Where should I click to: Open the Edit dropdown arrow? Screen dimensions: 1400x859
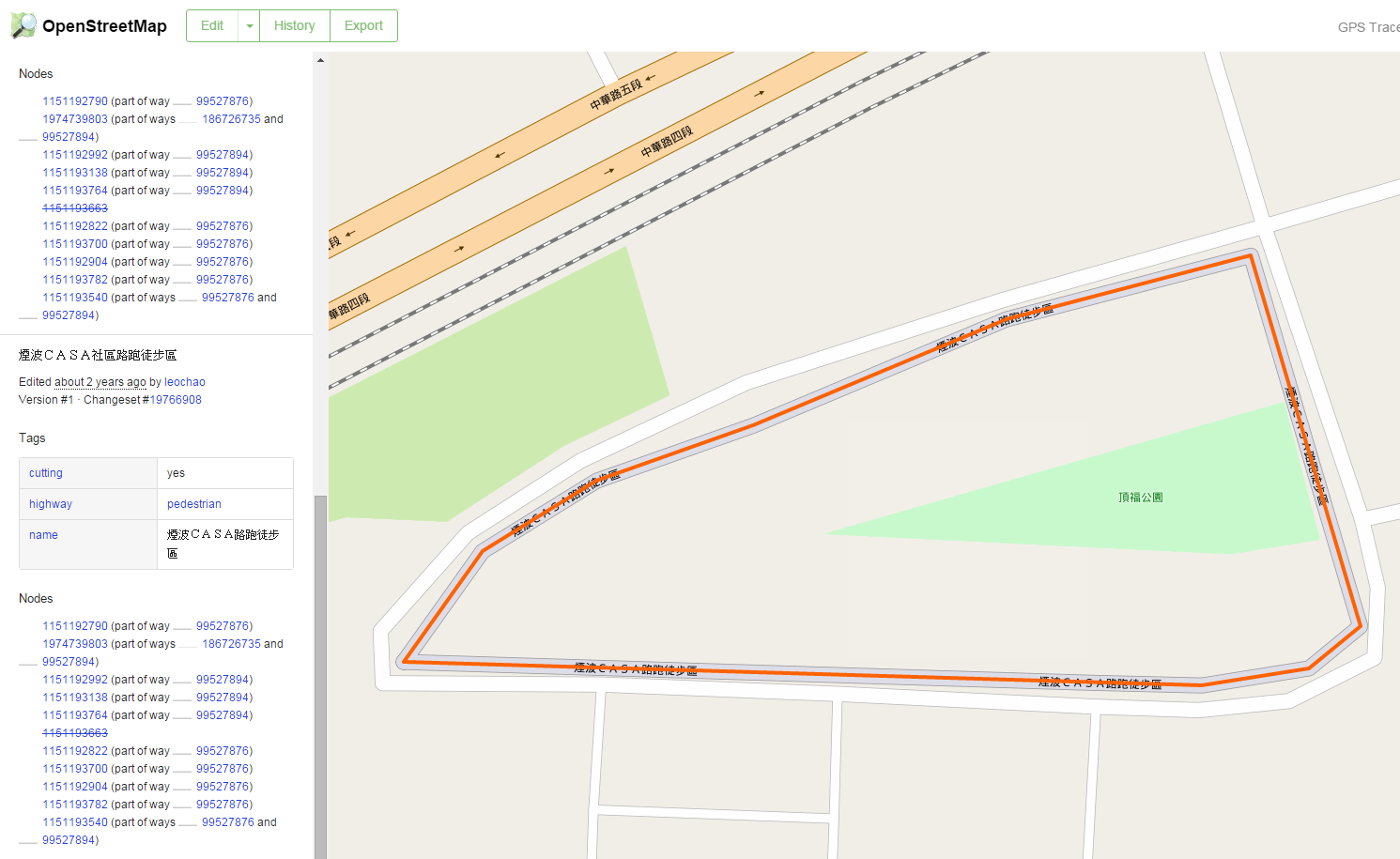(x=249, y=26)
